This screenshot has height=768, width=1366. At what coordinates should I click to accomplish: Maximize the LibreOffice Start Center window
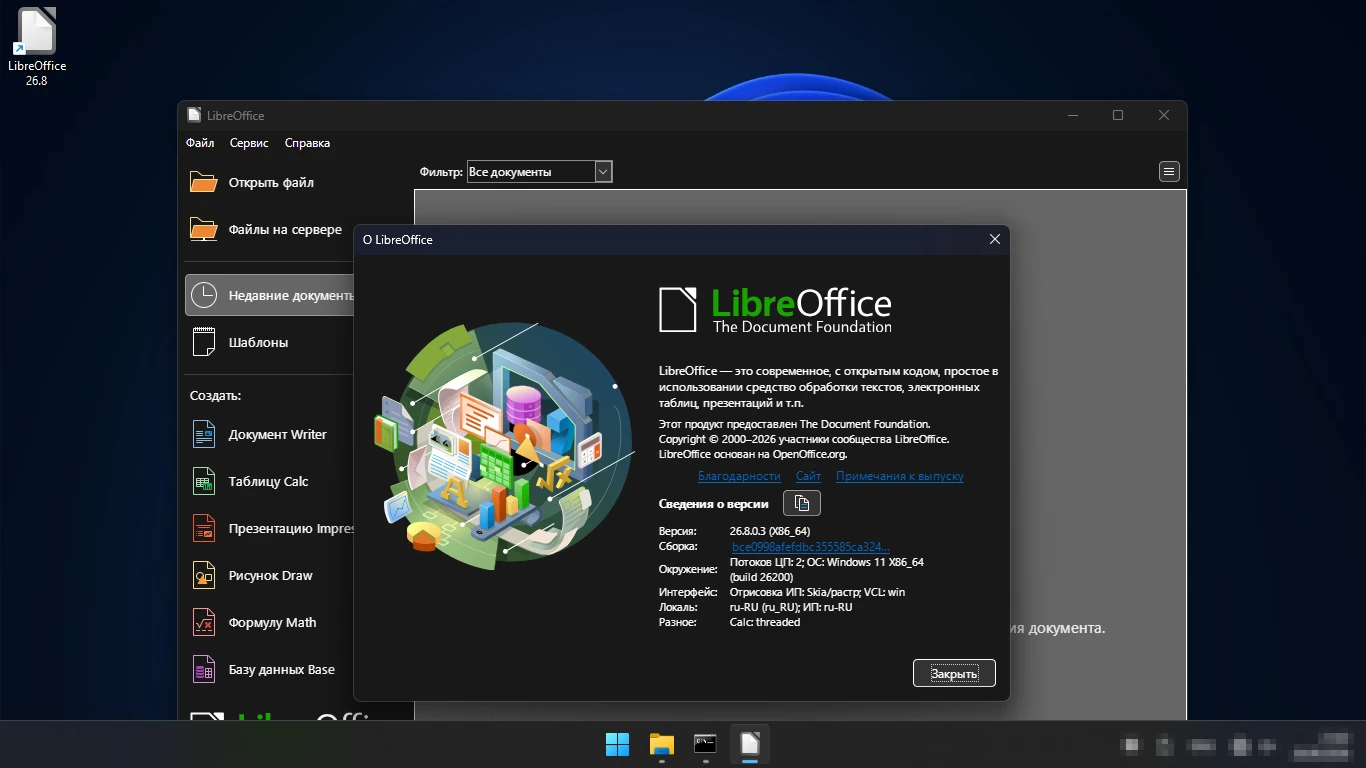click(x=1118, y=115)
